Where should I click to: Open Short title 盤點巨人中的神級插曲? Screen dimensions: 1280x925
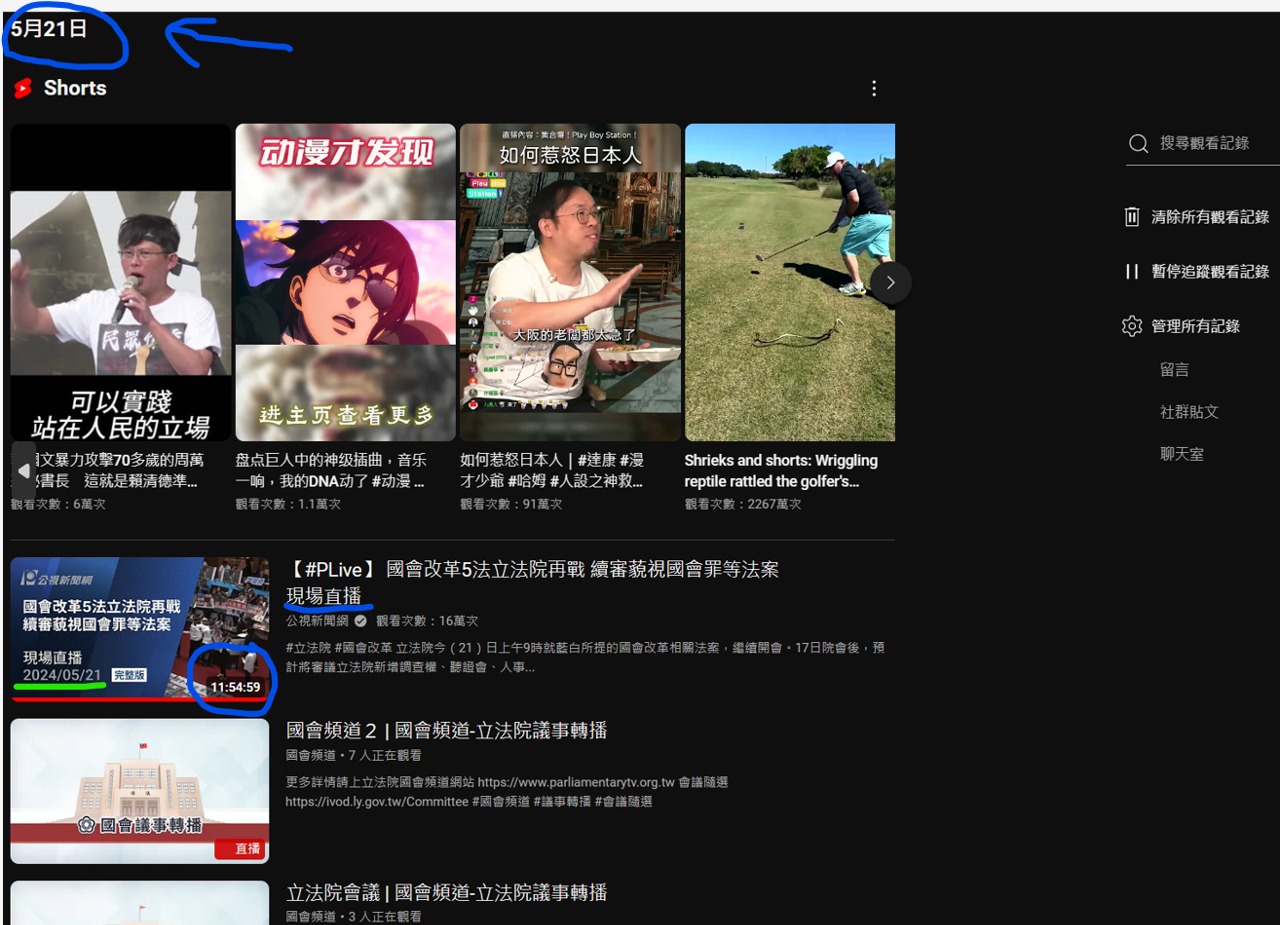click(x=330, y=471)
